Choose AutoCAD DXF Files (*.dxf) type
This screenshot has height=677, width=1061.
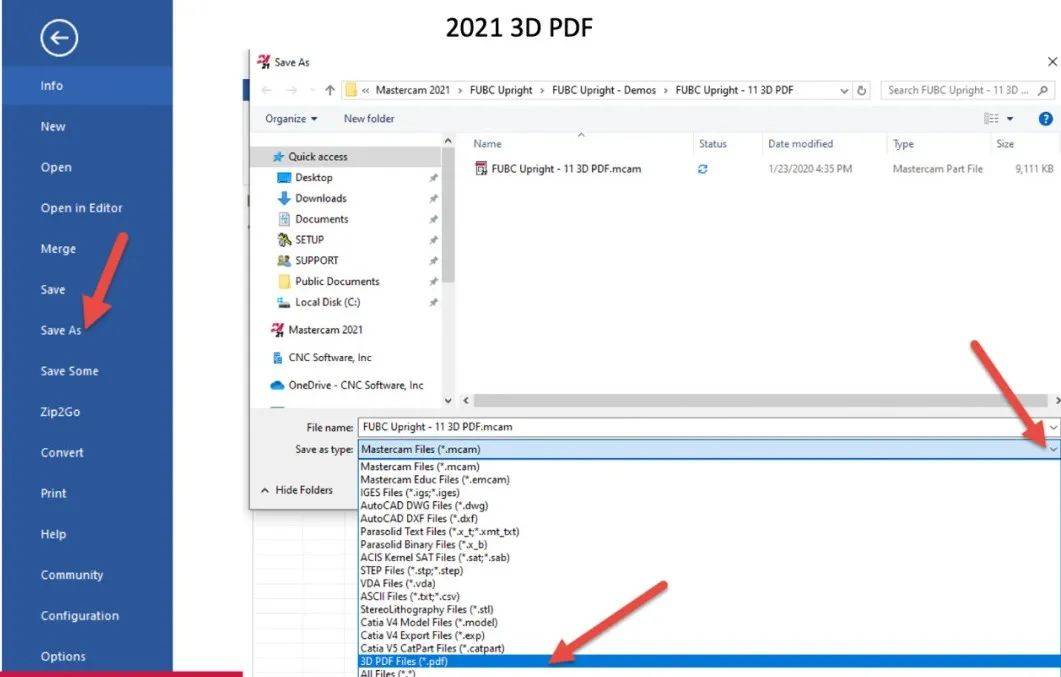419,518
